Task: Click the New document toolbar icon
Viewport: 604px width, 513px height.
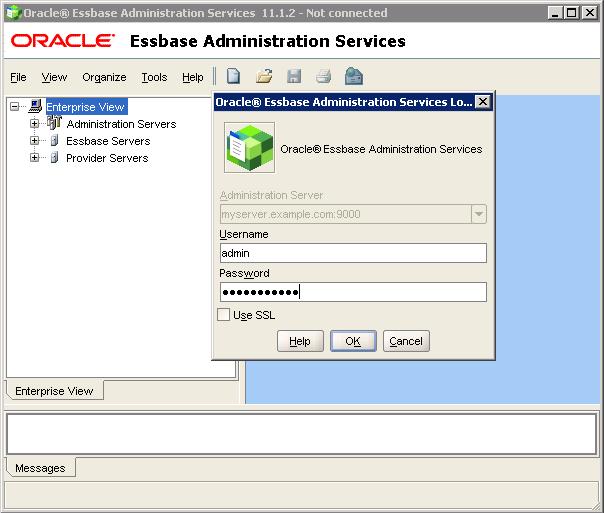Action: [233, 76]
